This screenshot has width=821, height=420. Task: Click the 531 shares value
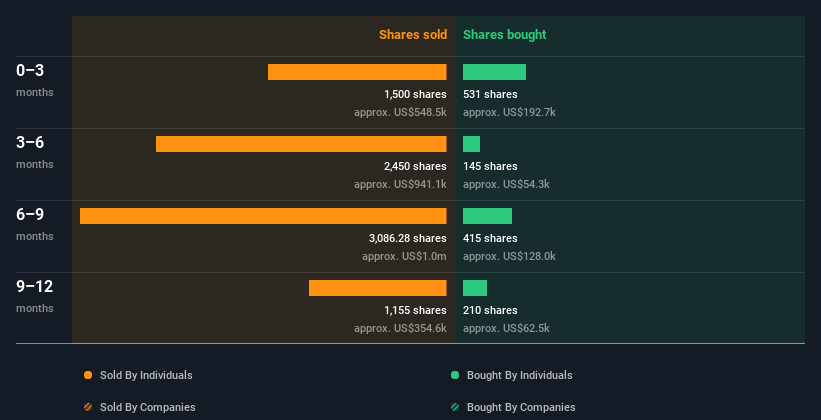point(490,94)
